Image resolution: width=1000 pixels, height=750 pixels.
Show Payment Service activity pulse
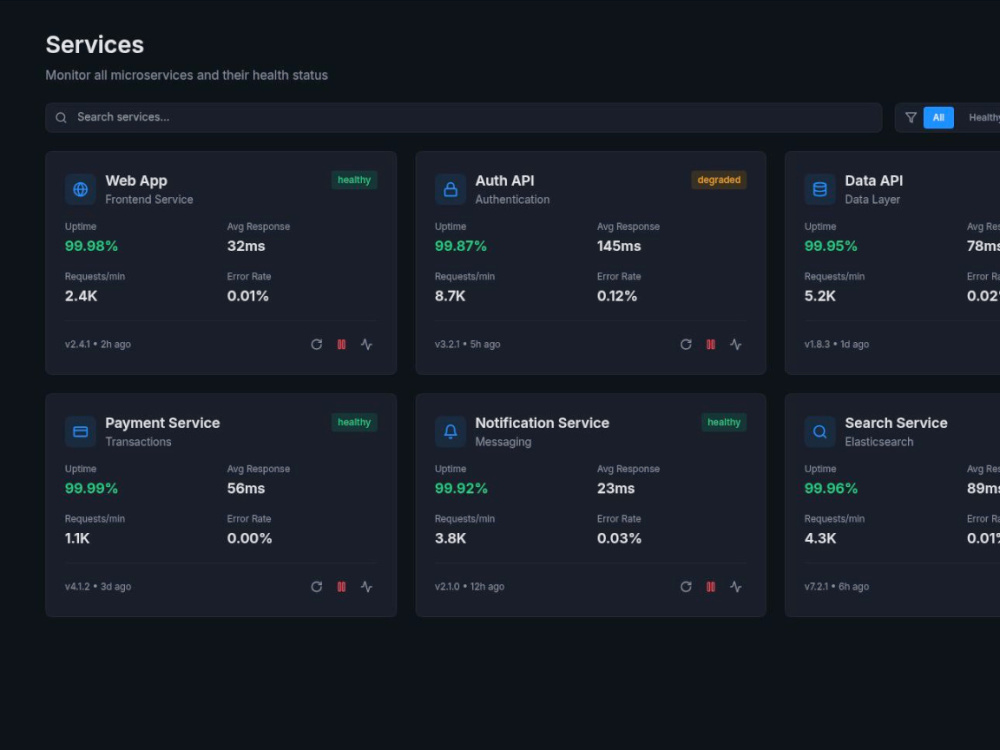click(x=367, y=587)
